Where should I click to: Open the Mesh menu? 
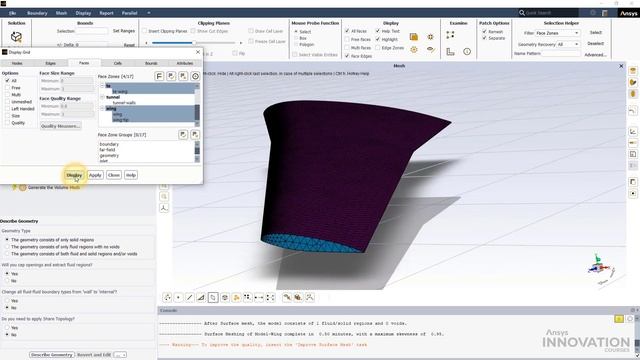pos(61,13)
